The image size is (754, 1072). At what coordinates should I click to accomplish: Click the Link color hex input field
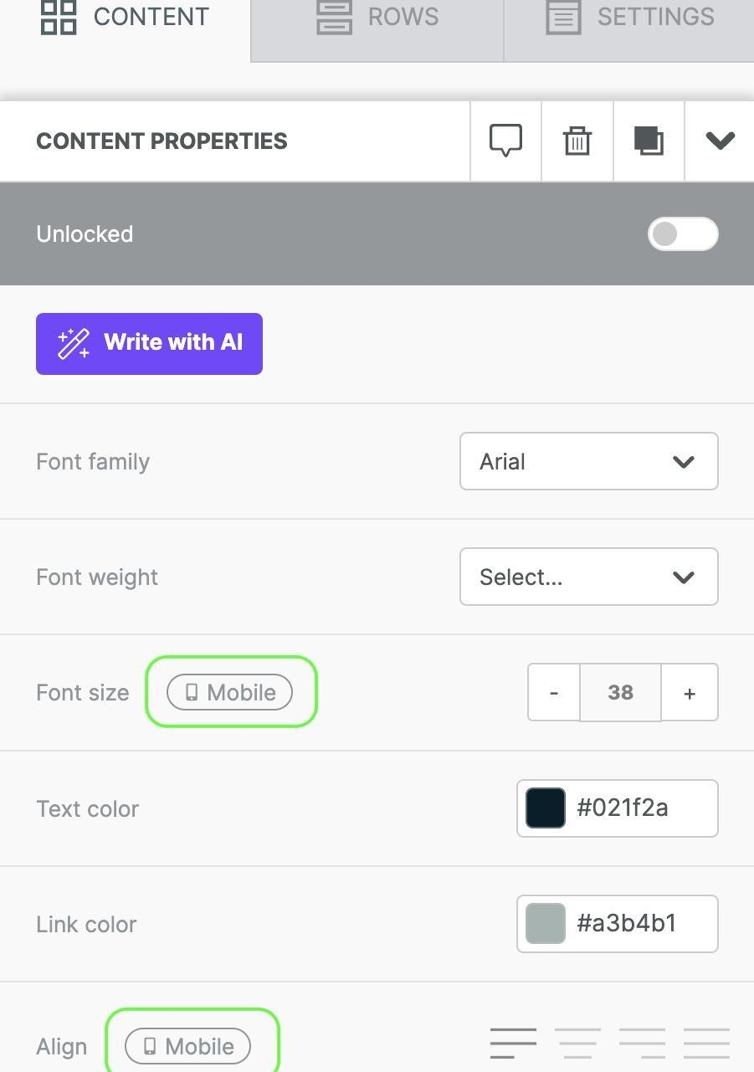(640, 923)
